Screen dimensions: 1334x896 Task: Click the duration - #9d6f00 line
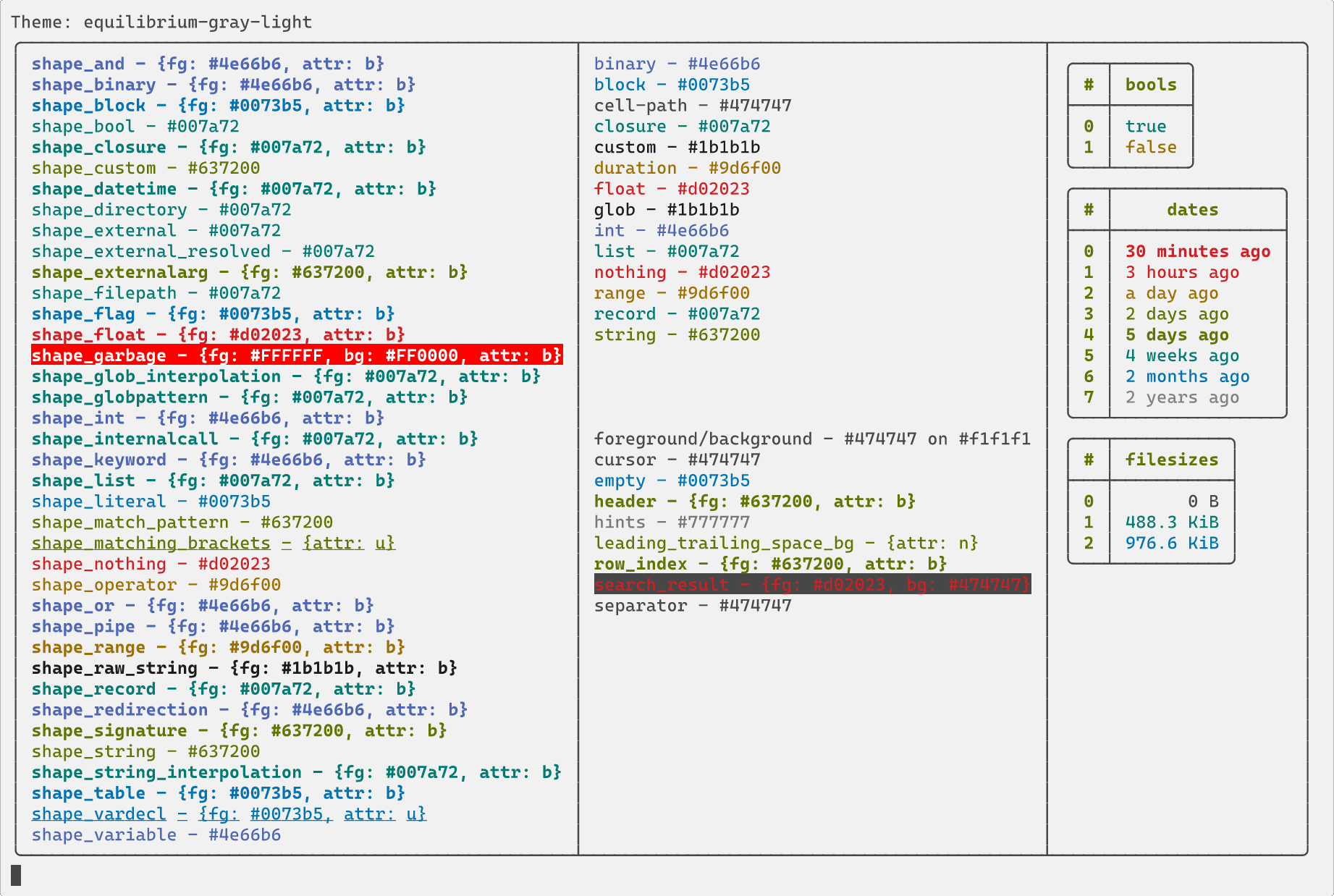pyautogui.click(x=688, y=169)
